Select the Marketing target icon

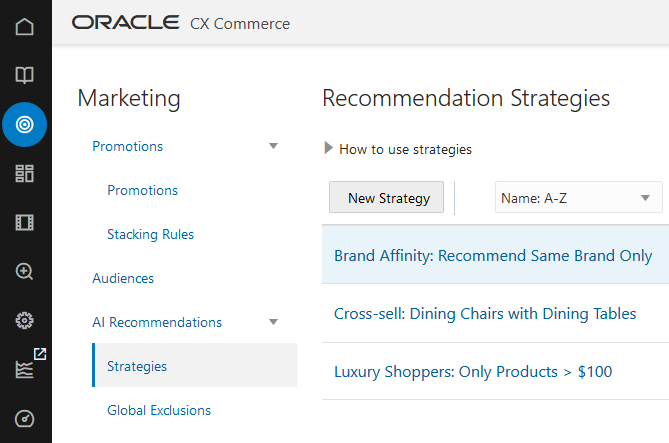tap(25, 125)
